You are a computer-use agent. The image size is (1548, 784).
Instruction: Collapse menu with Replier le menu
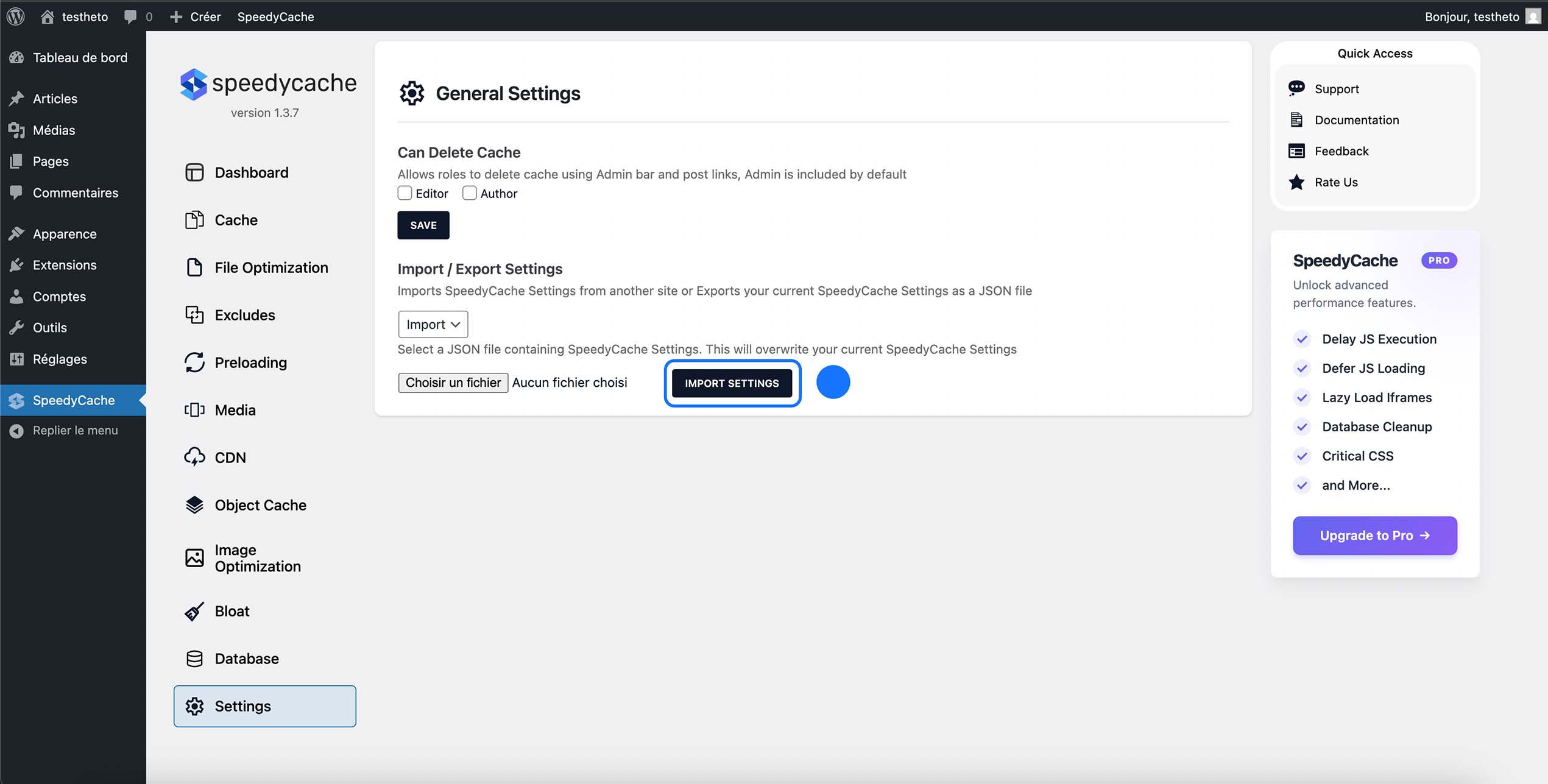tap(74, 430)
